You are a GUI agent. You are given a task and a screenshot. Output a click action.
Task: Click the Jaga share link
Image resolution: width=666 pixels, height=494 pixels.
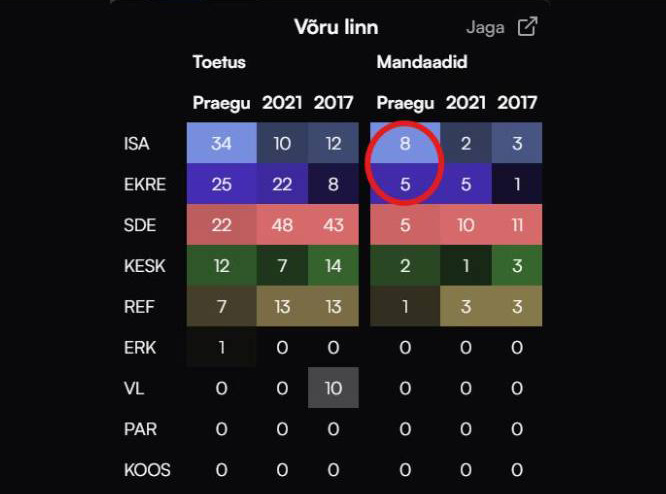click(486, 27)
